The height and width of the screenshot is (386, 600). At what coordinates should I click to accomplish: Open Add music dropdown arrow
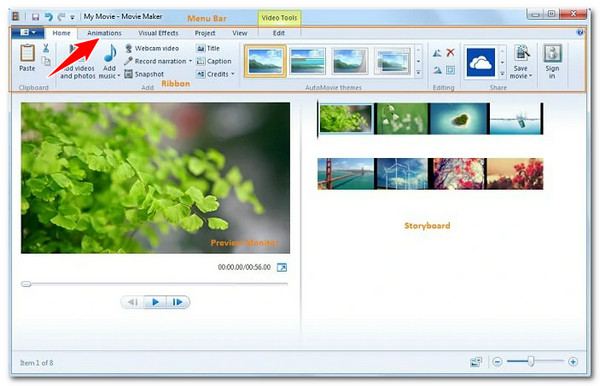click(119, 76)
